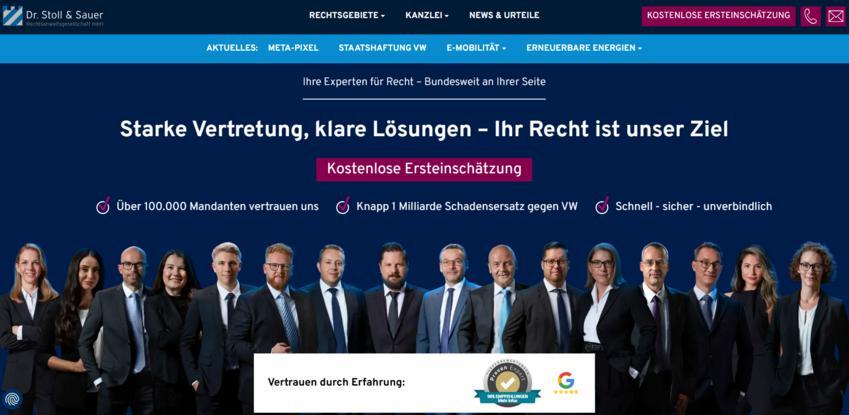Open the phone contact icon
This screenshot has width=849, height=415.
pyautogui.click(x=811, y=16)
